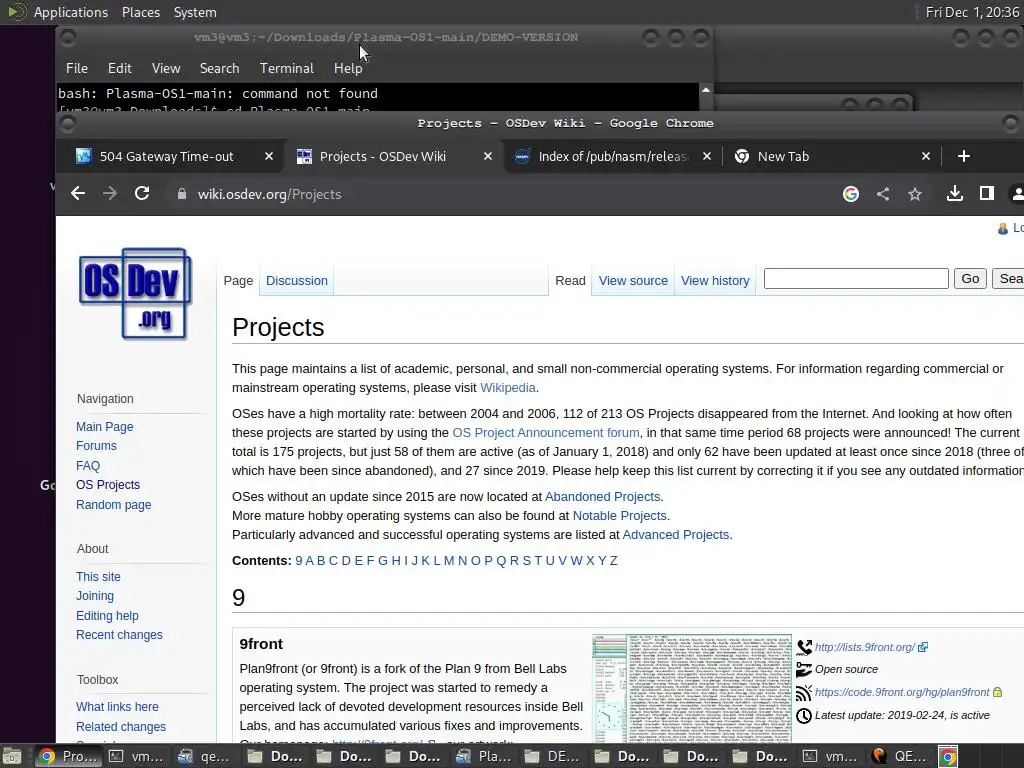1024x768 pixels.
Task: Open the Abandoned Projects link
Action: click(602, 496)
